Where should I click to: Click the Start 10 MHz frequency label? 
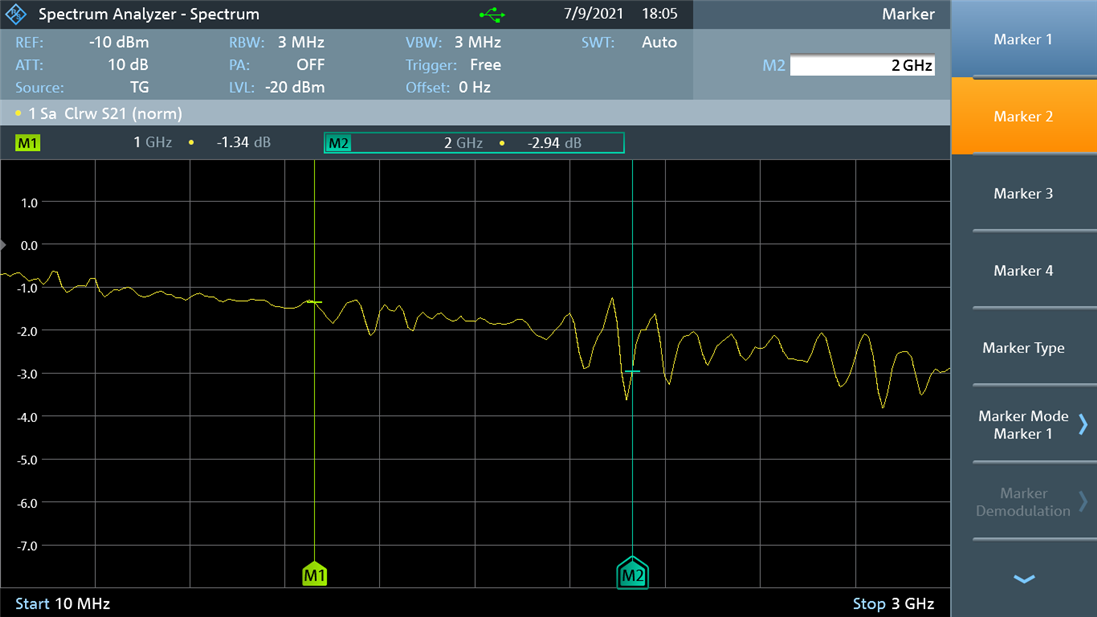click(x=63, y=604)
